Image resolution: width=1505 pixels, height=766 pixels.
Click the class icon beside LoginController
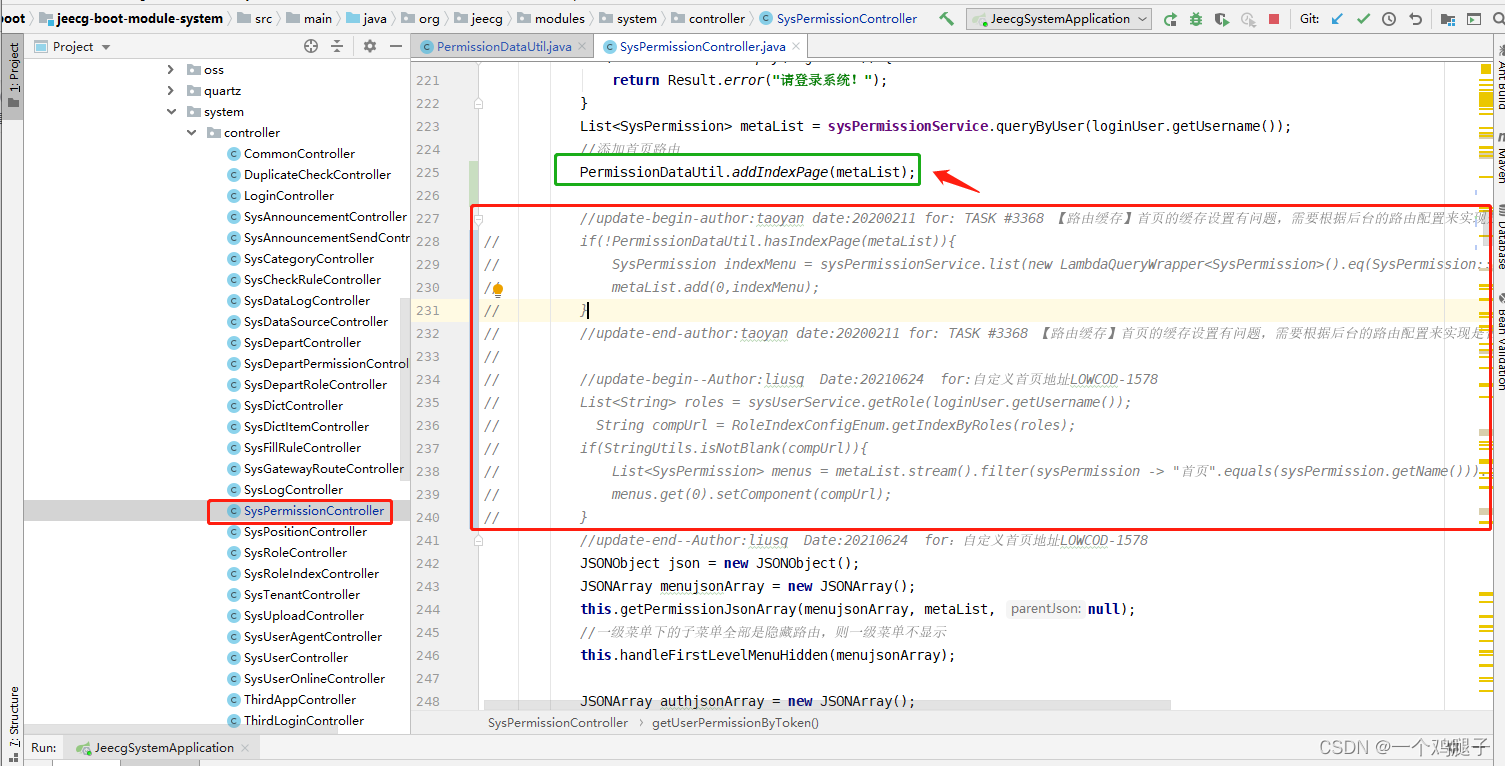click(x=234, y=196)
